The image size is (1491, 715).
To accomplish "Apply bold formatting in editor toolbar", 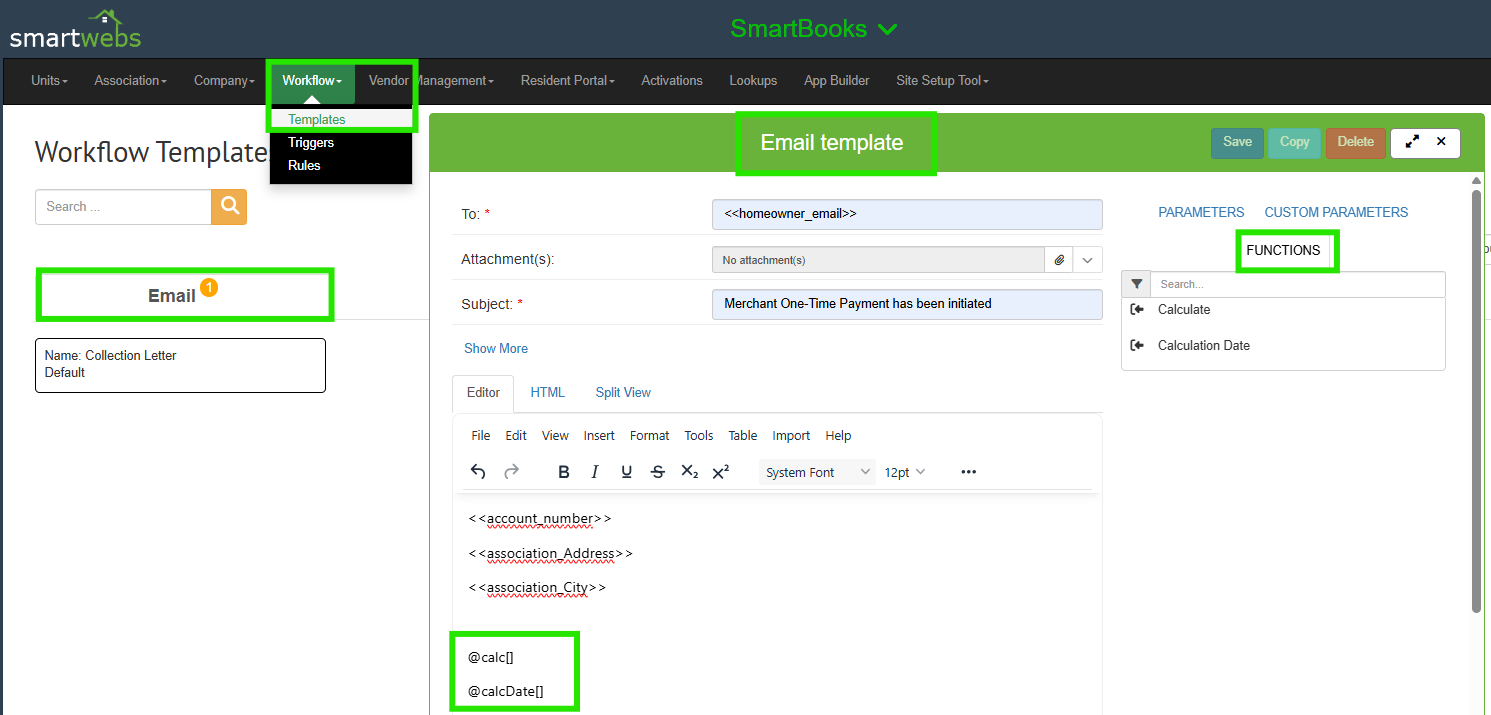I will (564, 472).
